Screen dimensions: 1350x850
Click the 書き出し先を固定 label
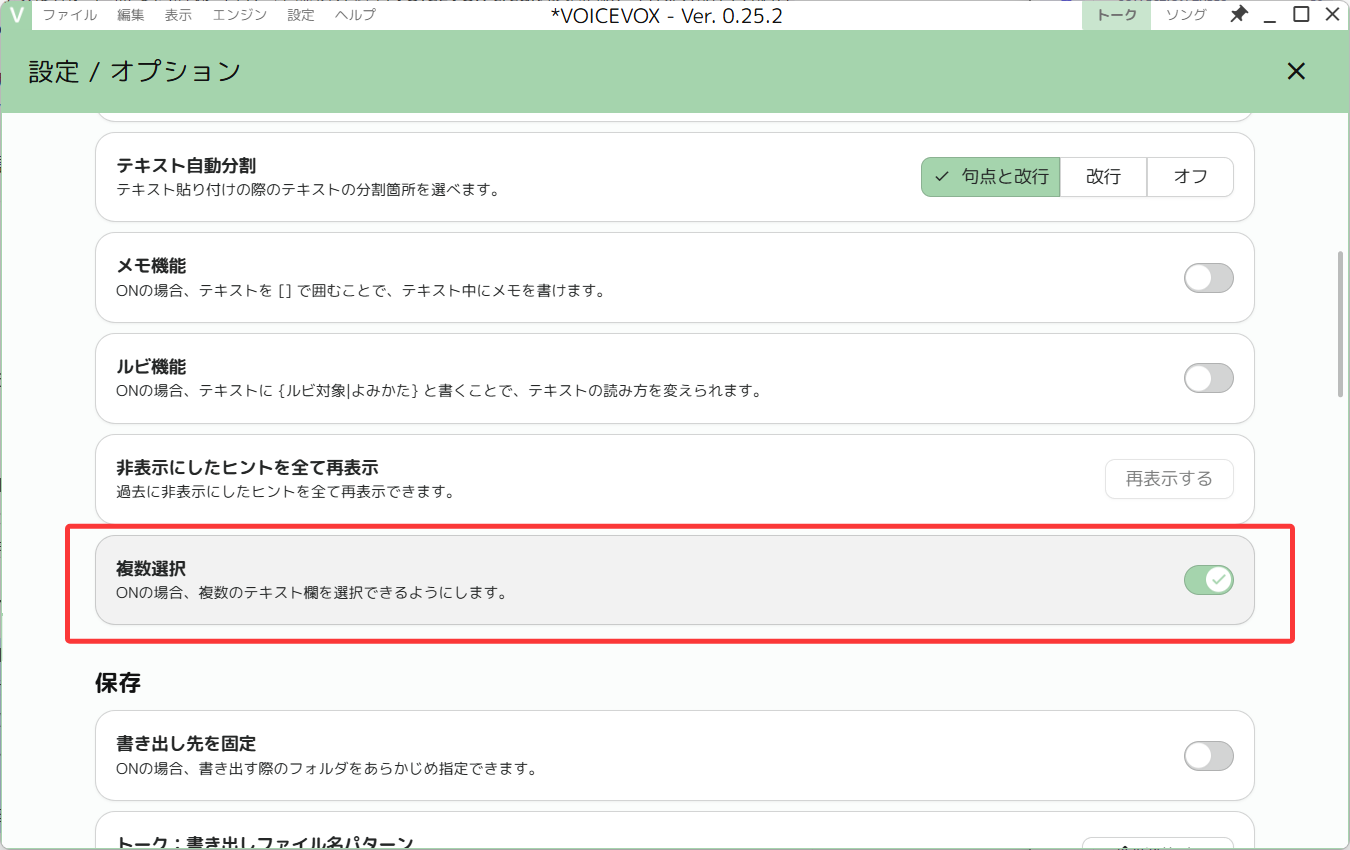(x=186, y=744)
